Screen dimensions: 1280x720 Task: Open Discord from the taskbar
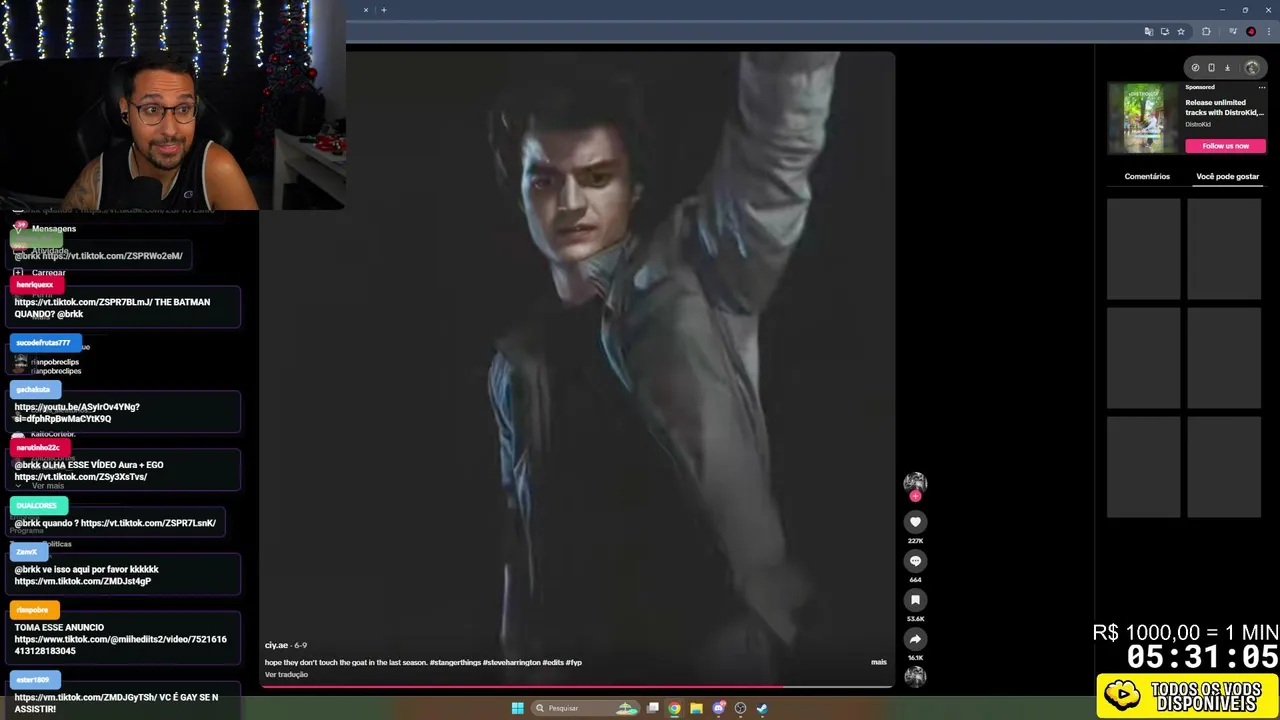pyautogui.click(x=718, y=708)
